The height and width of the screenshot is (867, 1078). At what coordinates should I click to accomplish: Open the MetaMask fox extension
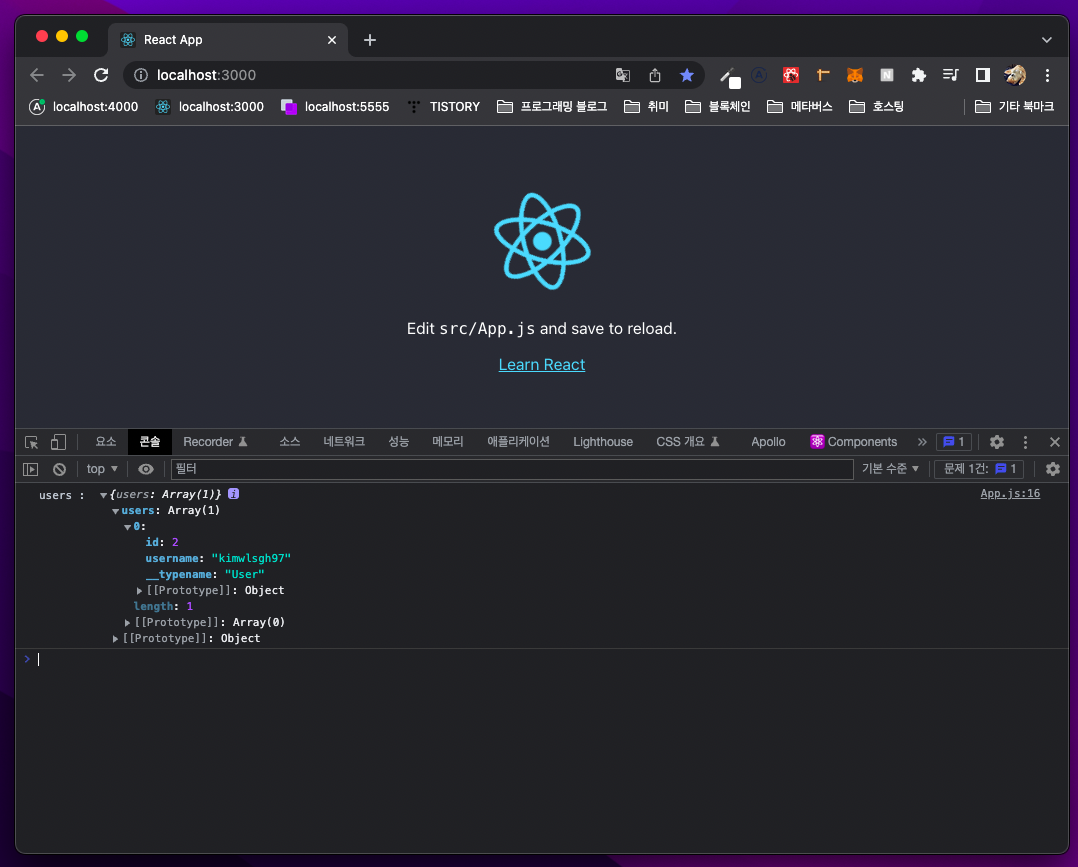tap(855, 75)
